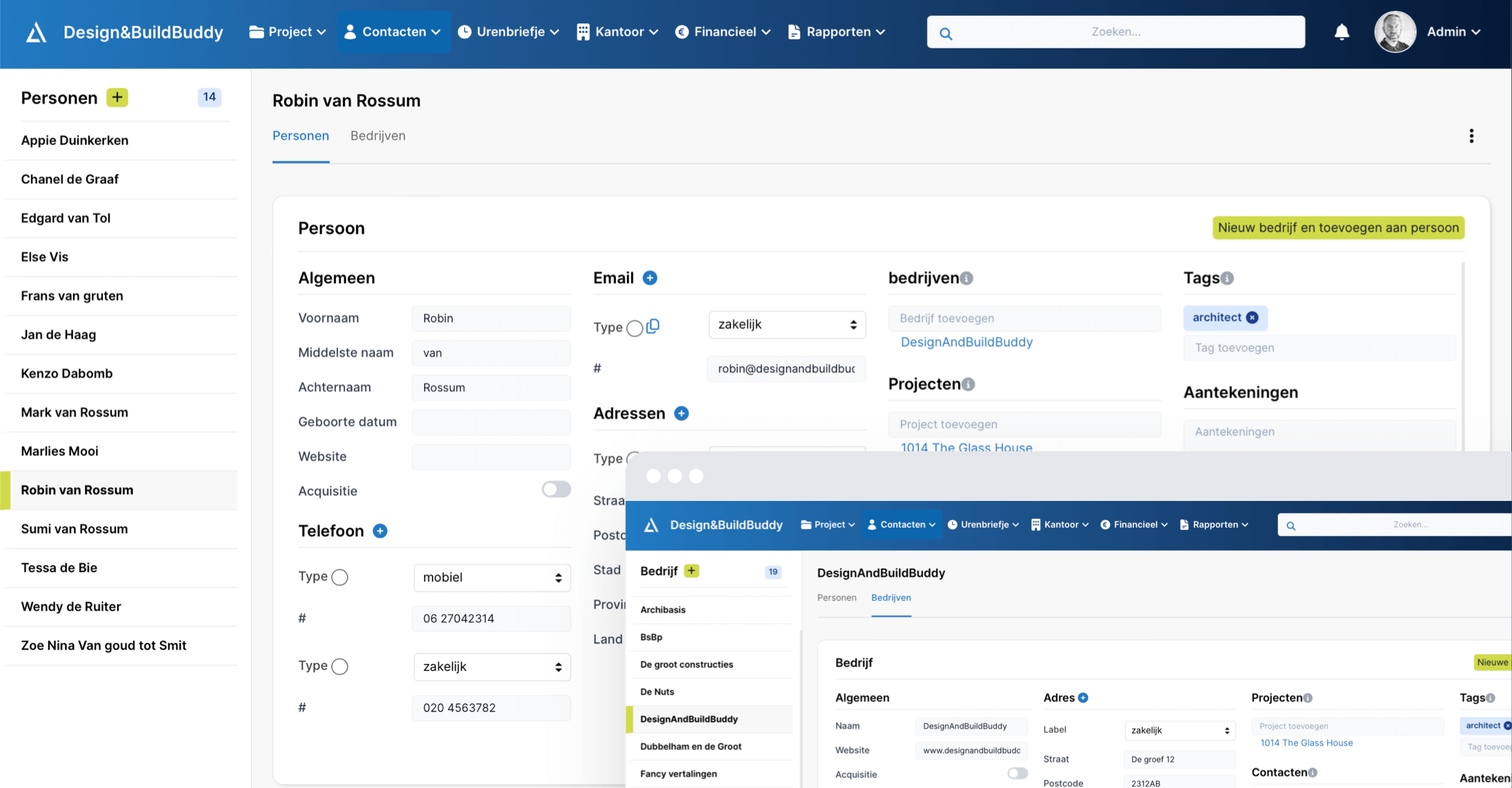Click Nieuw bedrijf en toevoegen aan persoon
Viewport: 1512px width, 788px height.
[x=1338, y=228]
